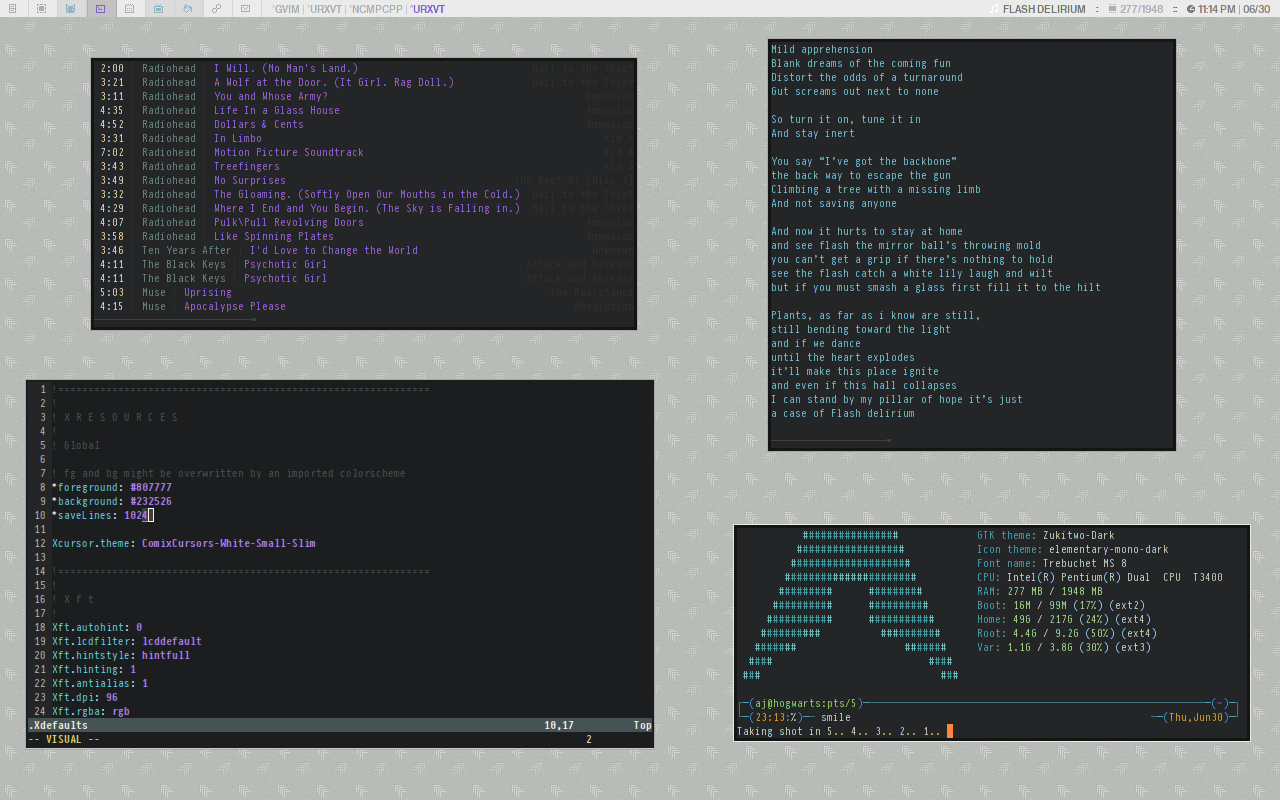
Task: Open the calendar-grid workspace icon
Action: [x=129, y=9]
